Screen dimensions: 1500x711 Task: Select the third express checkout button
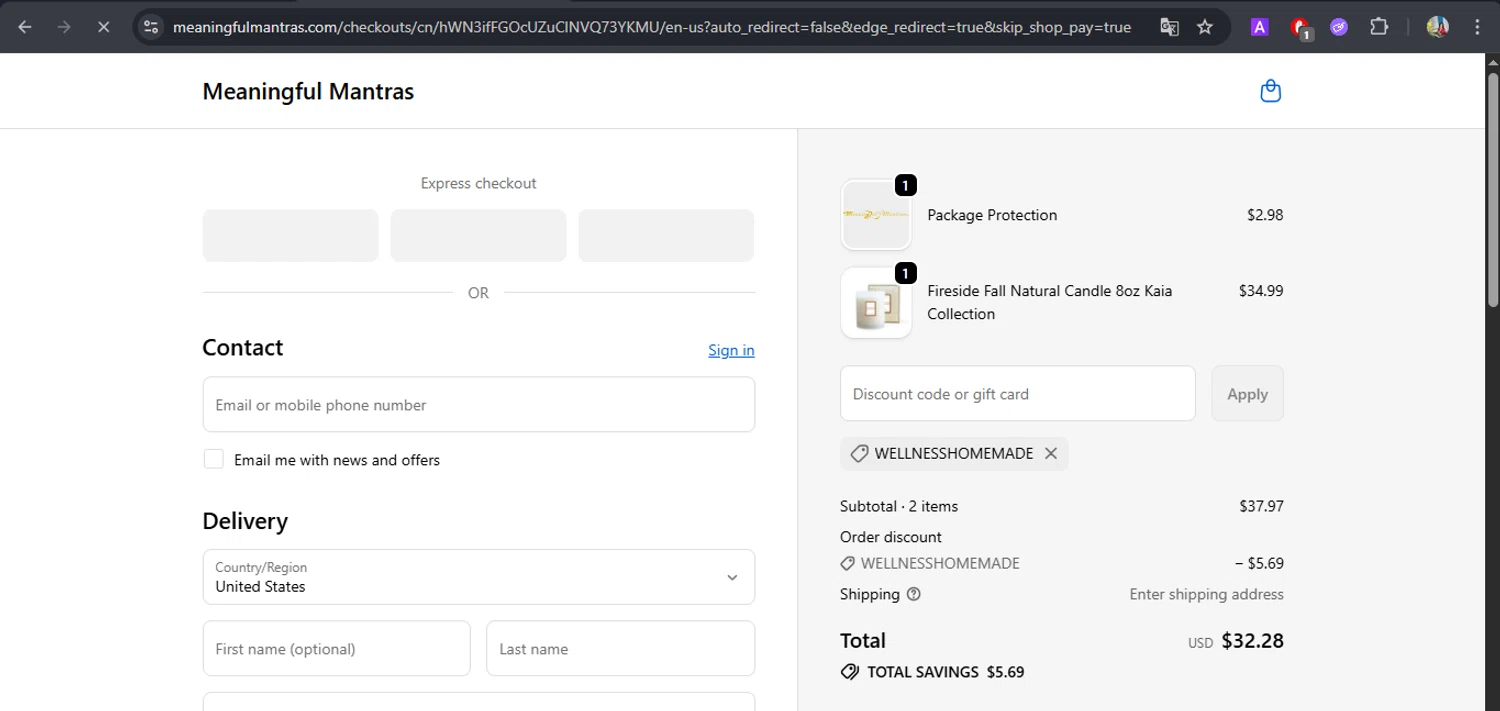666,235
